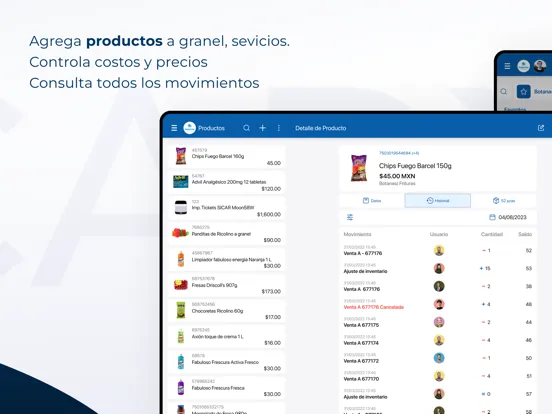The image size is (552, 414).
Task: Open the 52 pzas stock tab
Action: pyautogui.click(x=504, y=201)
